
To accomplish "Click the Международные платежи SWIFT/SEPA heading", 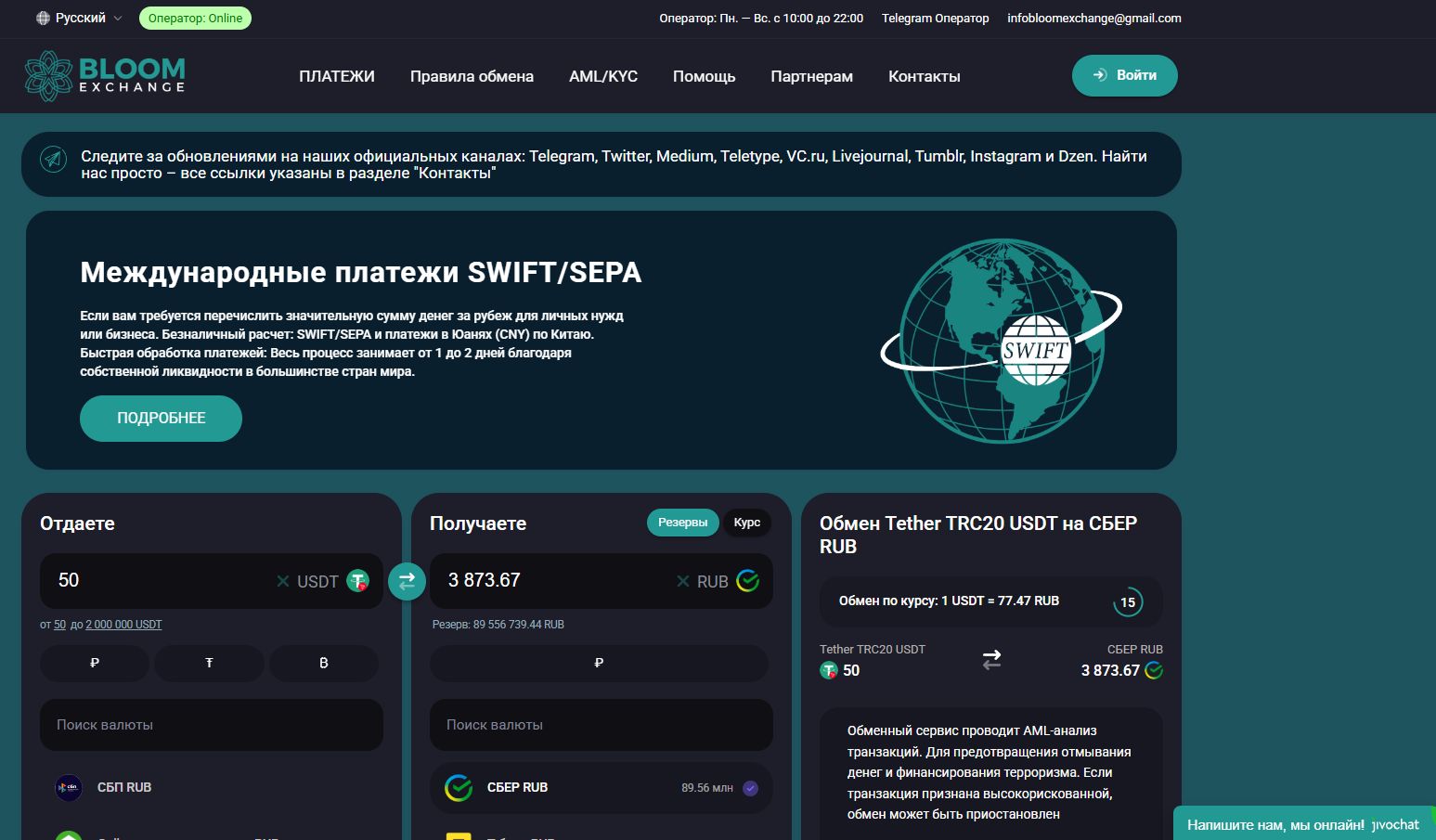I will (x=361, y=272).
